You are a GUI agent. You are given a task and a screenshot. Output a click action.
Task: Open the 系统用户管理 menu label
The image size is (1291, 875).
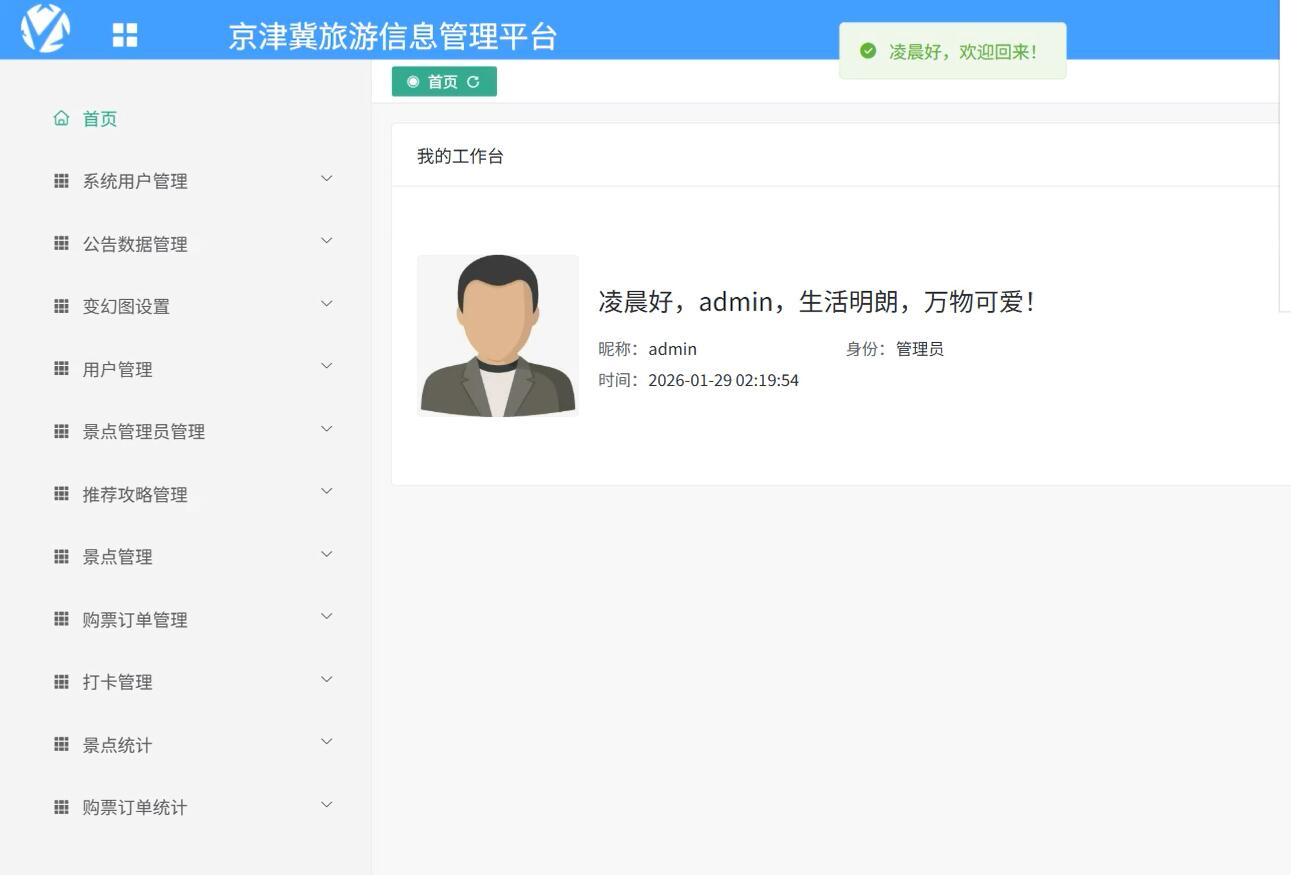click(135, 182)
